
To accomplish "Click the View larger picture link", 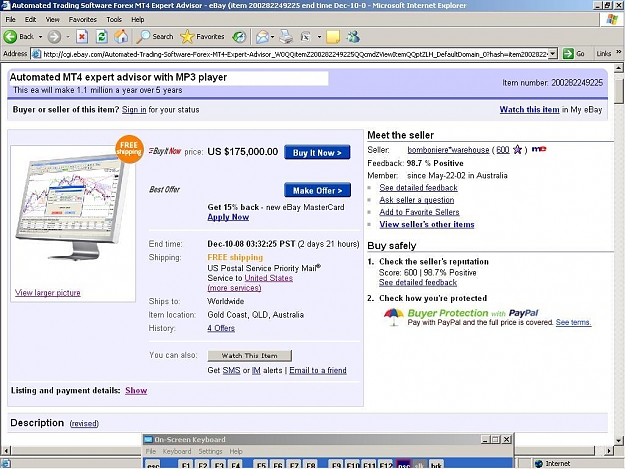I will tap(47, 293).
